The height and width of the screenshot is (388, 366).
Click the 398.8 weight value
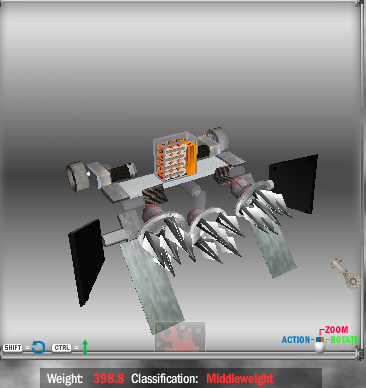tap(108, 379)
